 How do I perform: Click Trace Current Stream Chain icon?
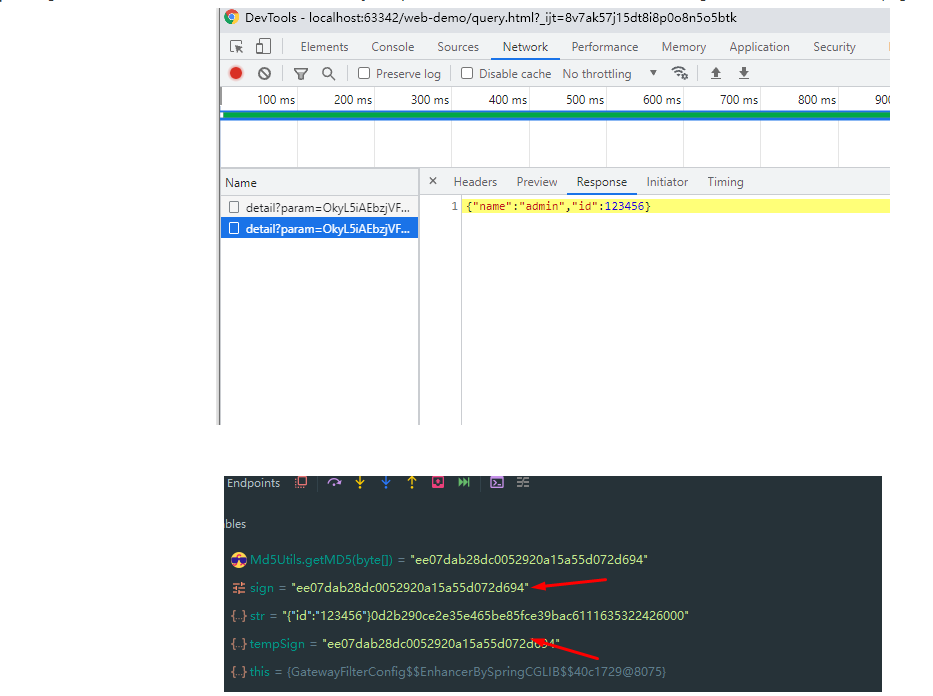(523, 482)
